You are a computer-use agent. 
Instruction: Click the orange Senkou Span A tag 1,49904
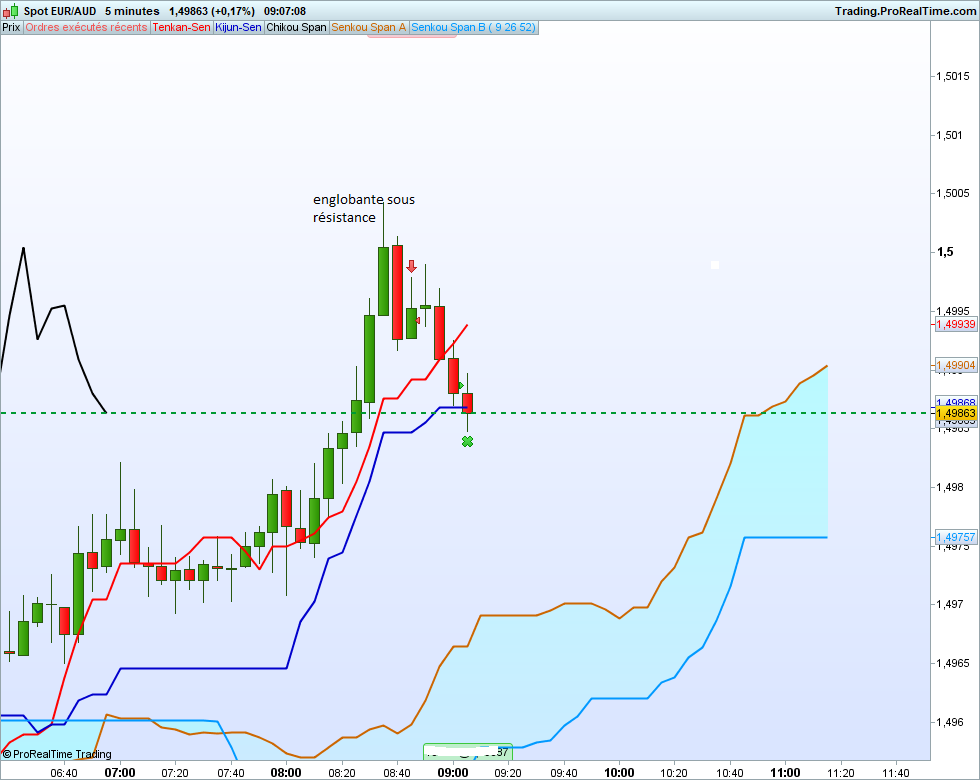tap(956, 365)
